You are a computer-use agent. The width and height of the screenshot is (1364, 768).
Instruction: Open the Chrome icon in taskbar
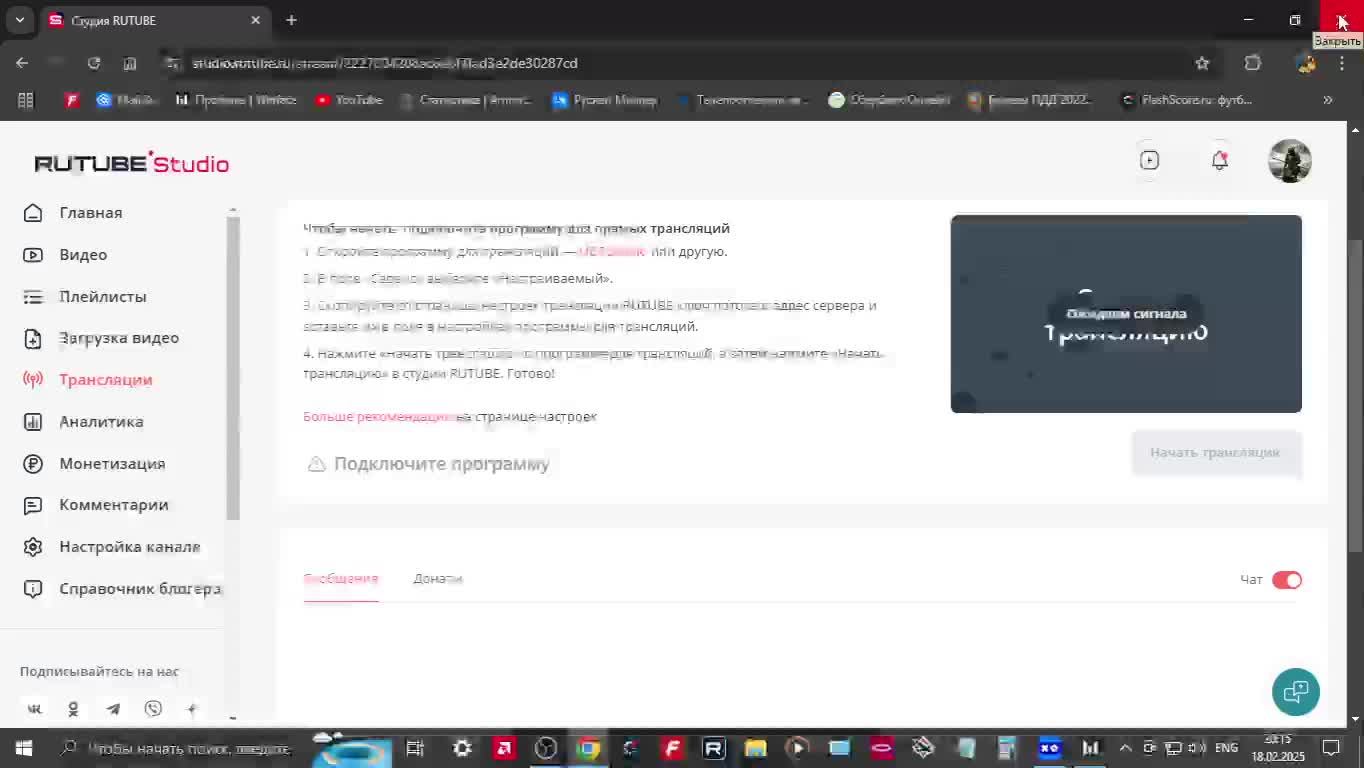click(588, 748)
